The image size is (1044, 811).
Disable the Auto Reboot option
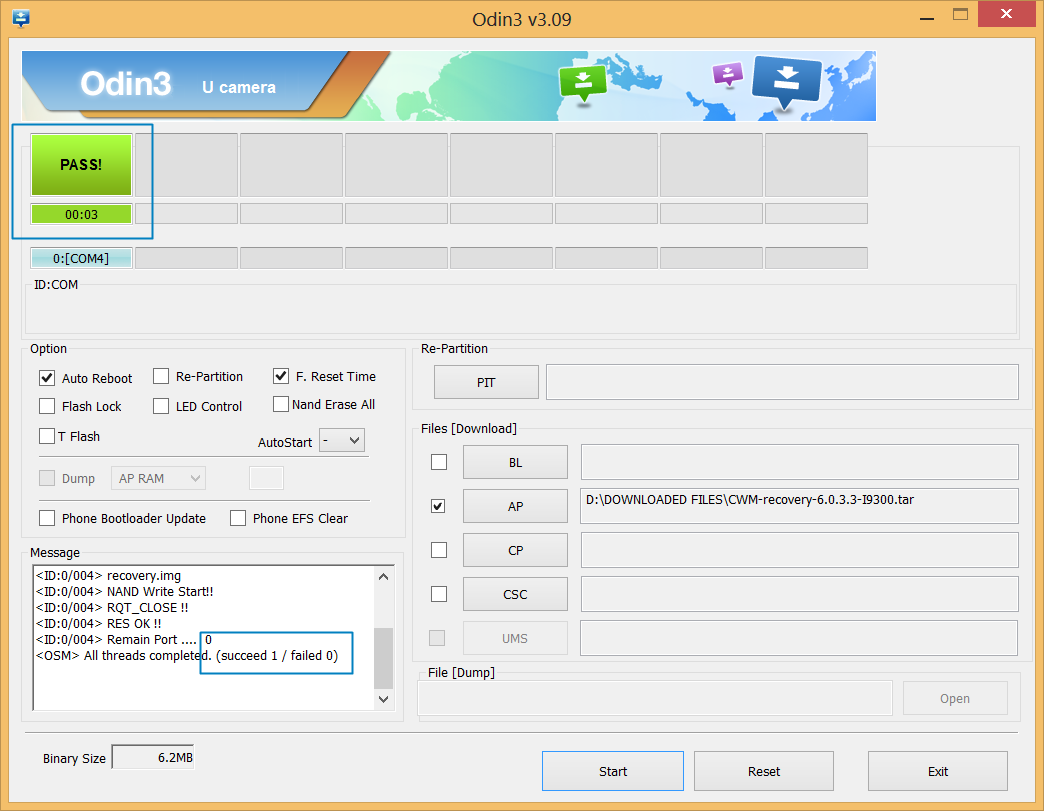(46, 378)
